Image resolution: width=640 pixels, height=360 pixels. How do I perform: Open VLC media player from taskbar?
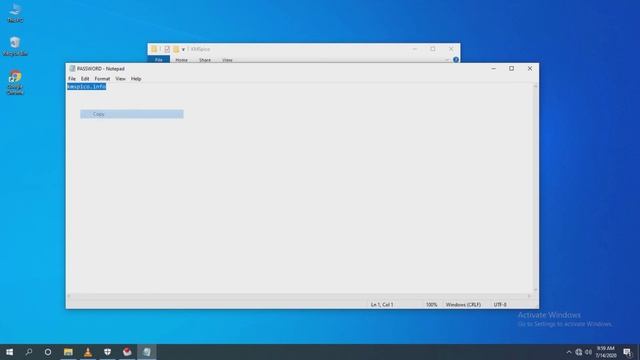pyautogui.click(x=88, y=352)
